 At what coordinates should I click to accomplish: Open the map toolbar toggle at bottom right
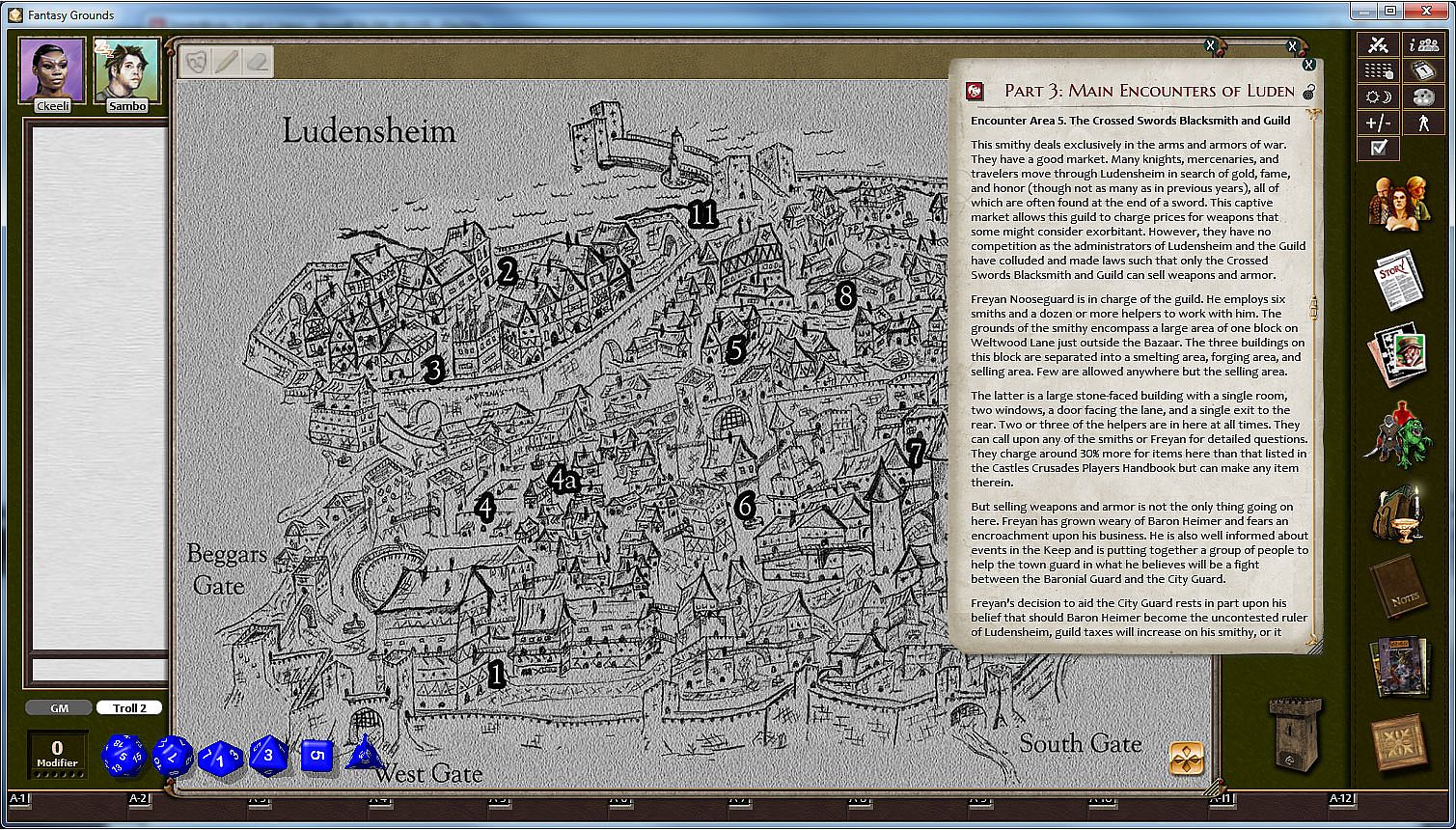pyautogui.click(x=1187, y=759)
